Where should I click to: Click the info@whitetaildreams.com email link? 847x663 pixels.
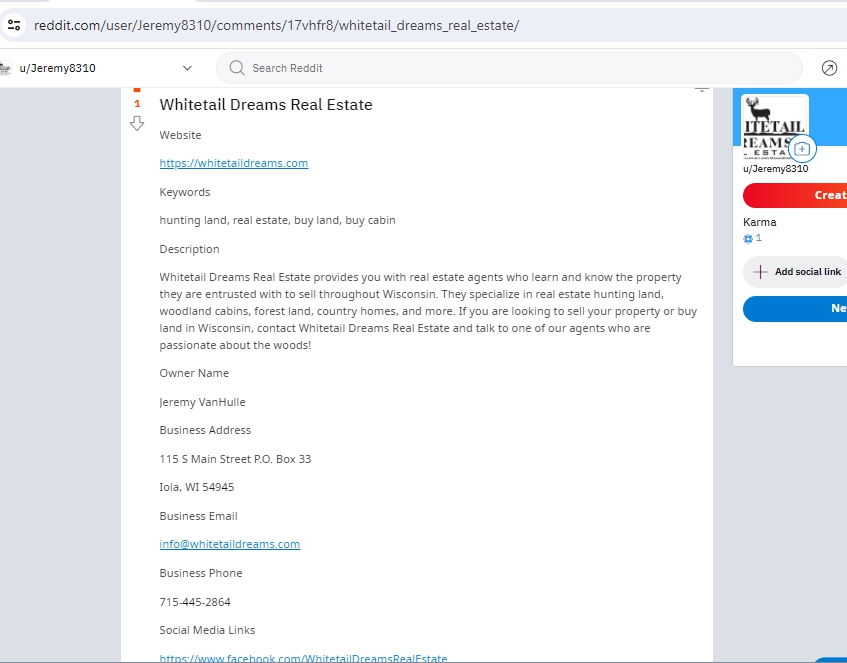(x=230, y=544)
